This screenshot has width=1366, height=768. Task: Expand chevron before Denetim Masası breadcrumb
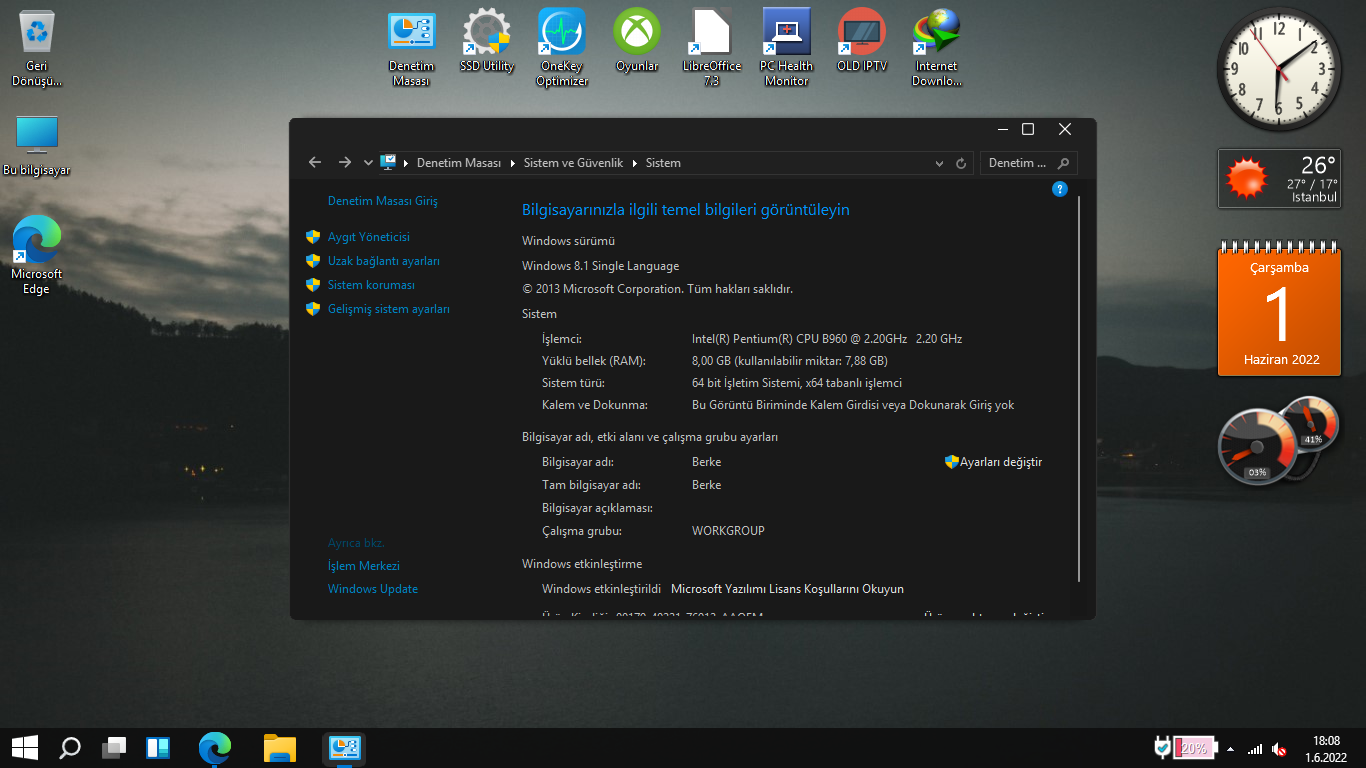click(x=406, y=163)
